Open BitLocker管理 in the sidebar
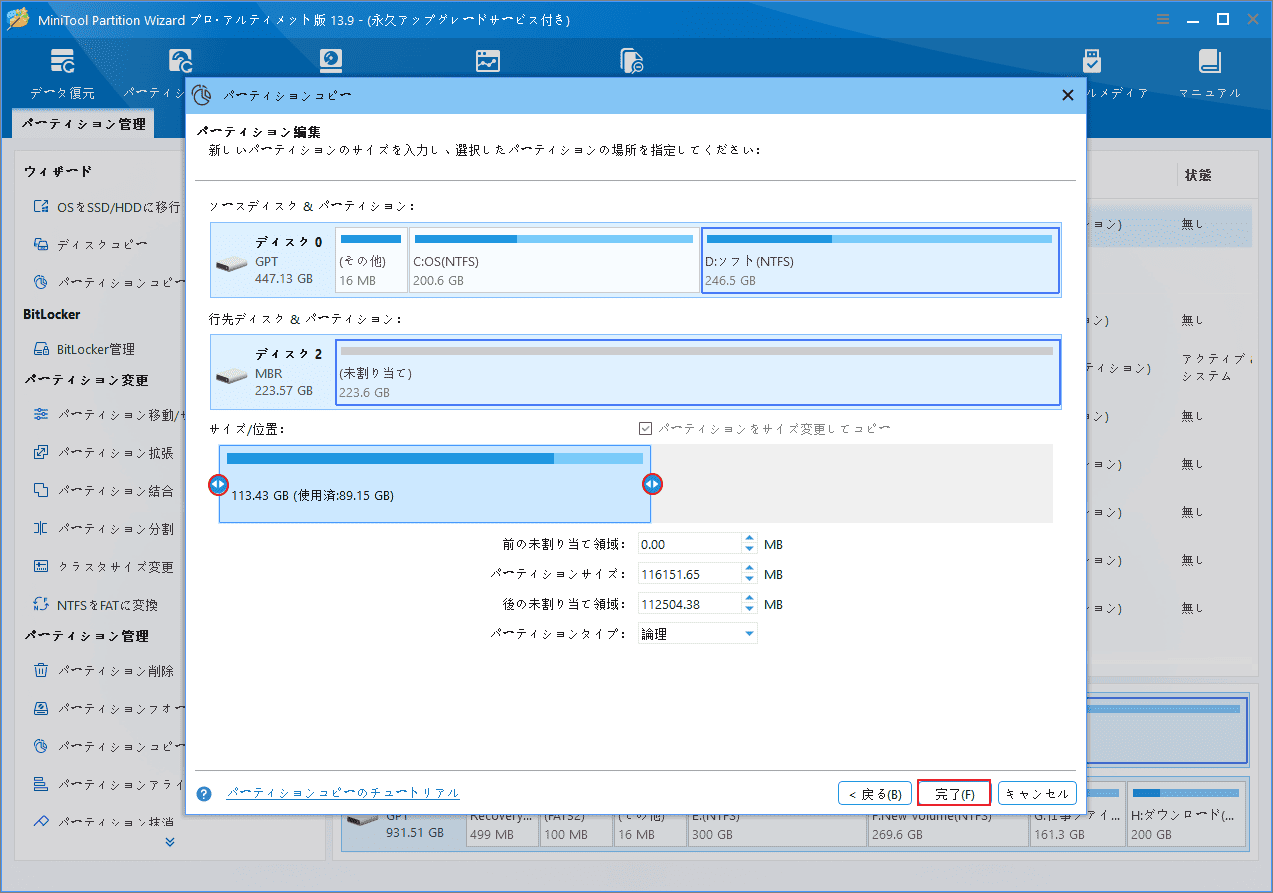Image resolution: width=1273 pixels, height=893 pixels. click(84, 349)
